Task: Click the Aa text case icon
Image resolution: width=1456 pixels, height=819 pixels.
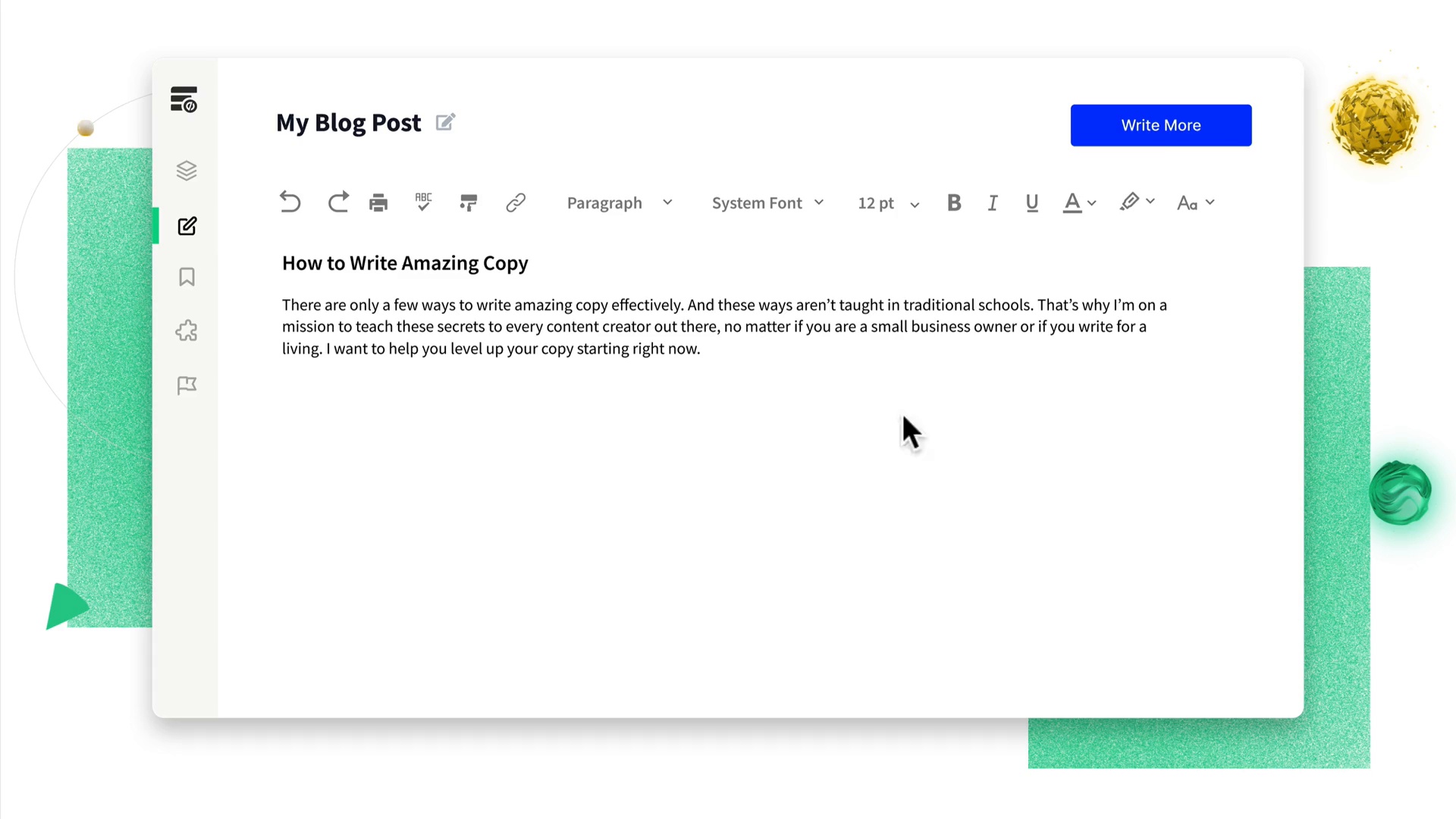Action: click(1187, 202)
